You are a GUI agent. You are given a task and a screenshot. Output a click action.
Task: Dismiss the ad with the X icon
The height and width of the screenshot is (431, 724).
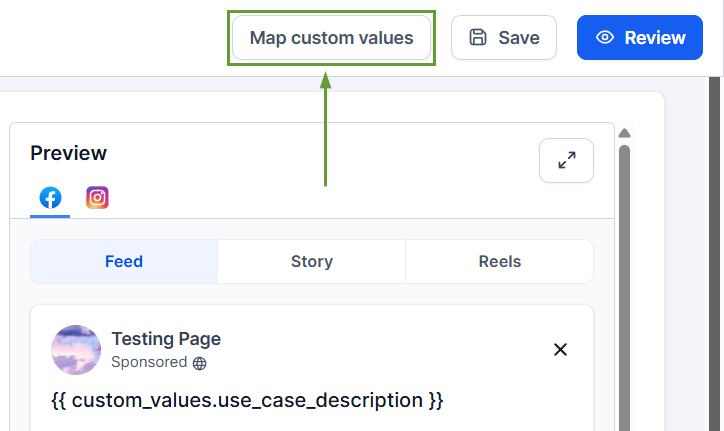(x=560, y=350)
